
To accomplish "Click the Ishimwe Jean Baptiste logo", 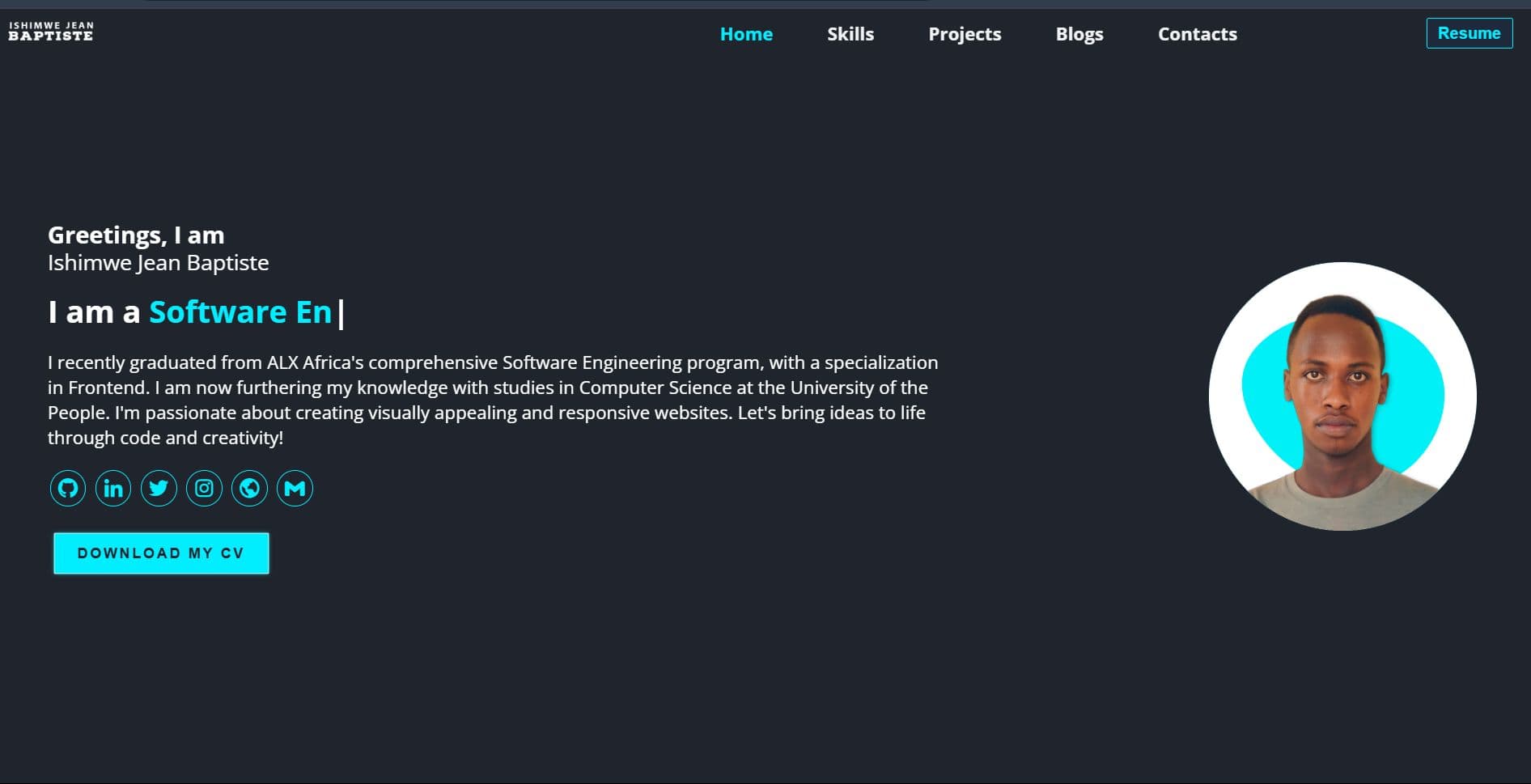I will pos(52,32).
